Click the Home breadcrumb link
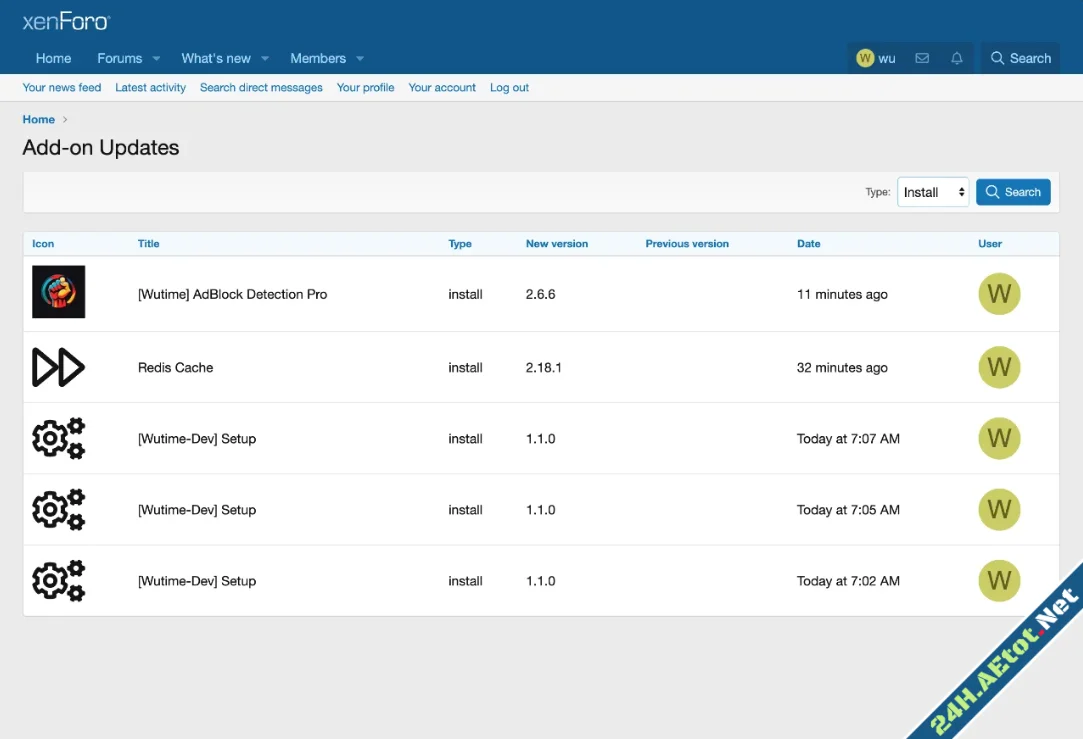Image resolution: width=1083 pixels, height=739 pixels. (x=39, y=119)
